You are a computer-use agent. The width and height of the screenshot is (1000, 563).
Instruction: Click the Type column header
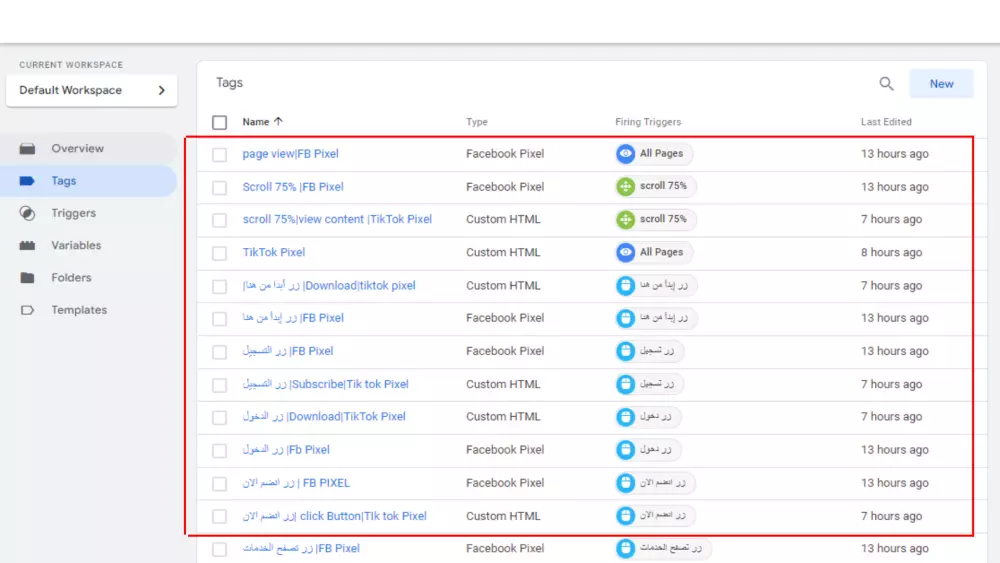[x=477, y=122]
